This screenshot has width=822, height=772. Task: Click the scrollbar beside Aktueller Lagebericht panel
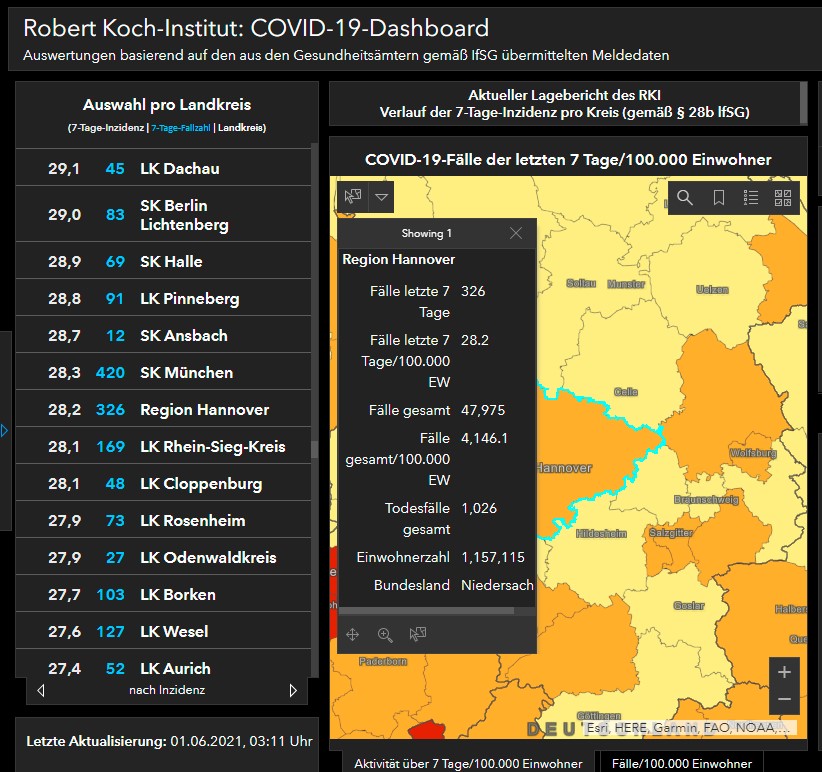coord(804,102)
